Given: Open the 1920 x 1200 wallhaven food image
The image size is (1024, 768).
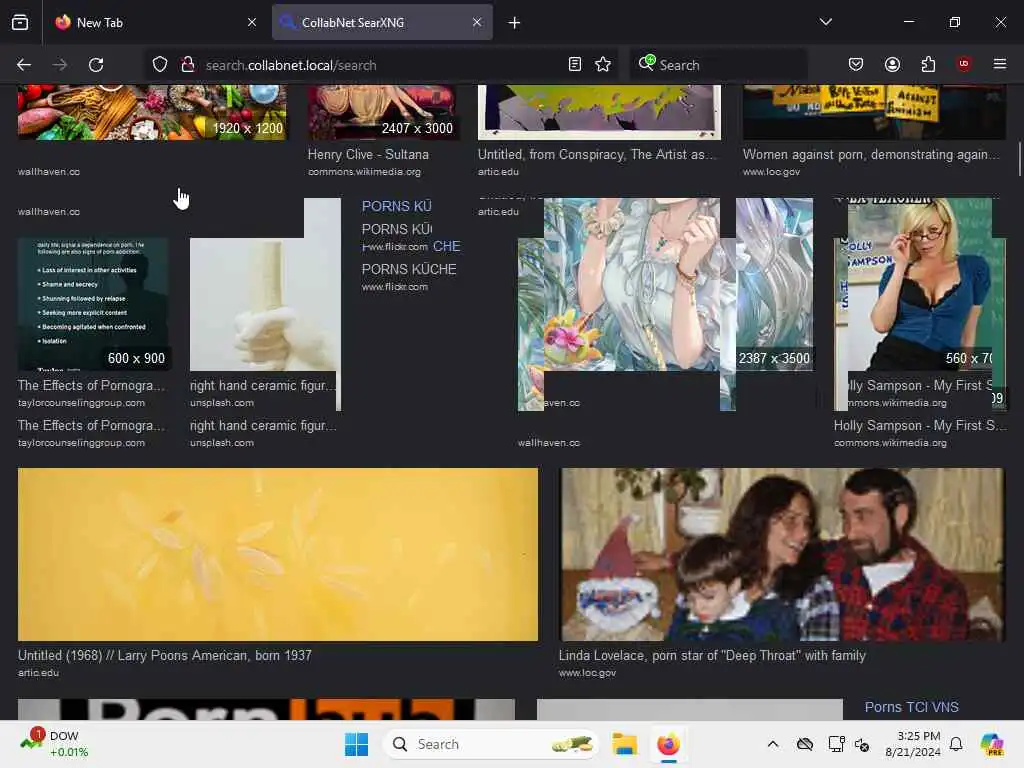Looking at the screenshot, I should [152, 112].
